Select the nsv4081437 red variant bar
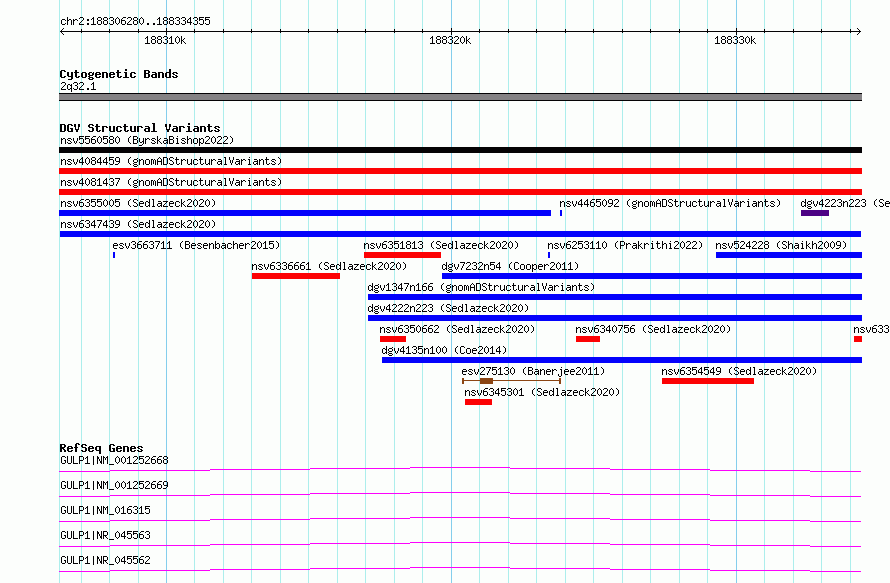Image resolution: width=890 pixels, height=583 pixels. click(x=460, y=192)
